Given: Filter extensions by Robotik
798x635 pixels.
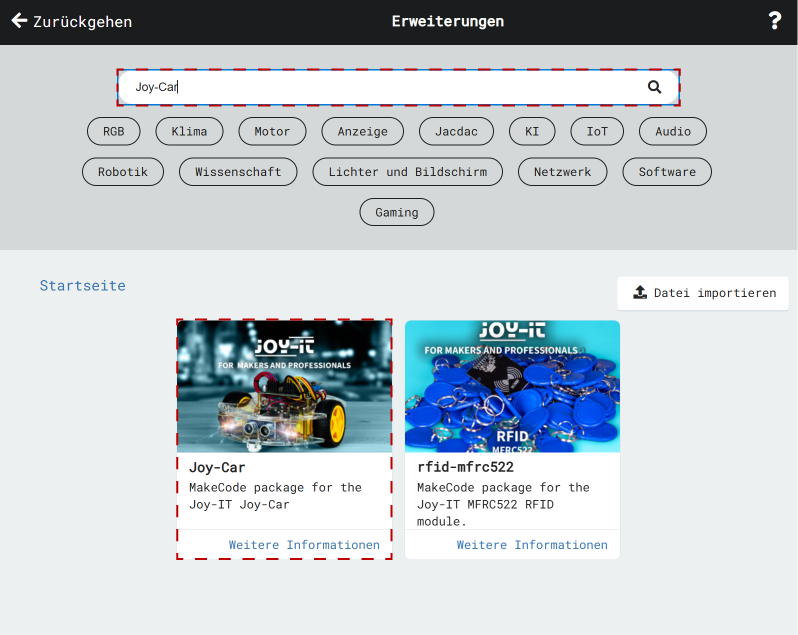Looking at the screenshot, I should tap(123, 172).
